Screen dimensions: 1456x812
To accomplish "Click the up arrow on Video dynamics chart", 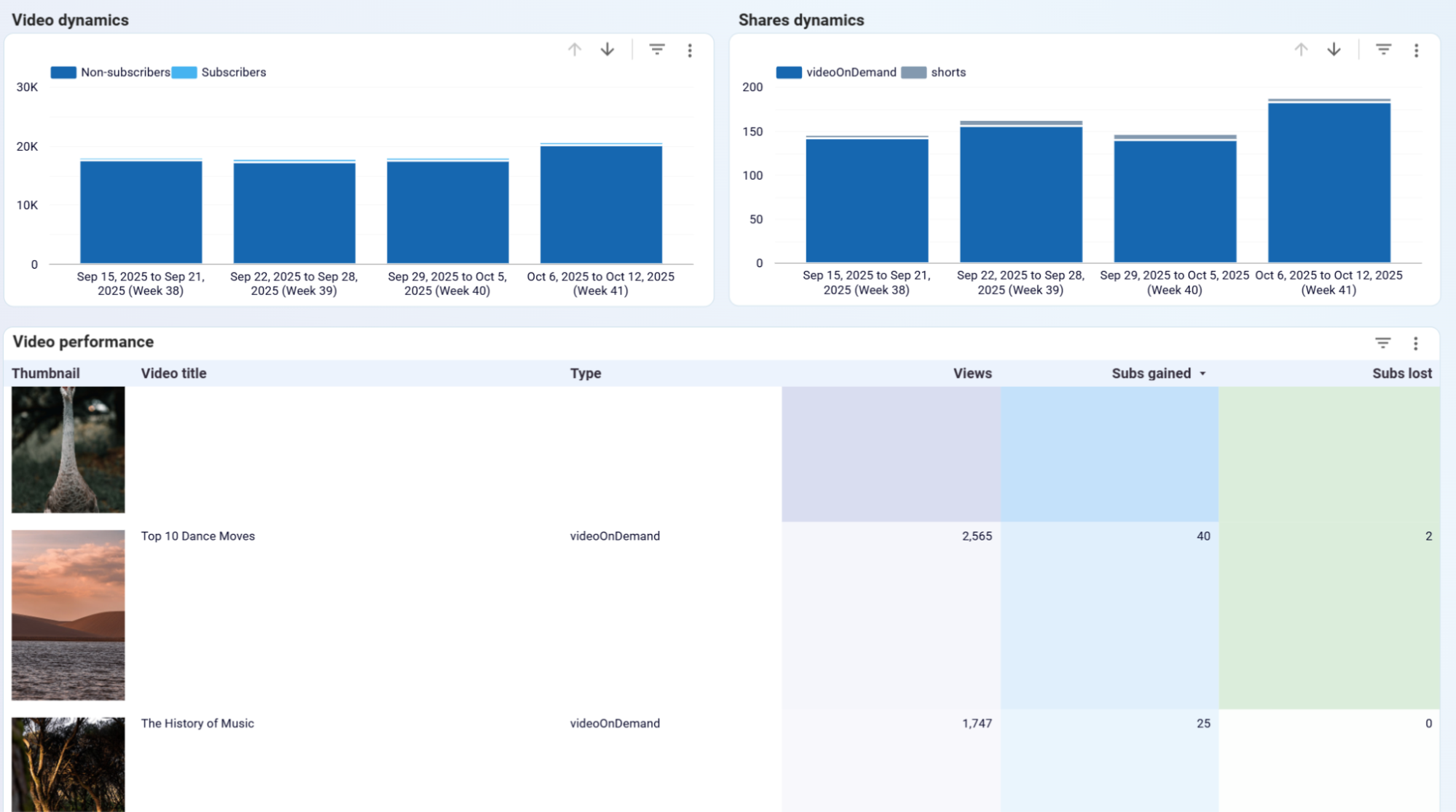I will coord(574,50).
